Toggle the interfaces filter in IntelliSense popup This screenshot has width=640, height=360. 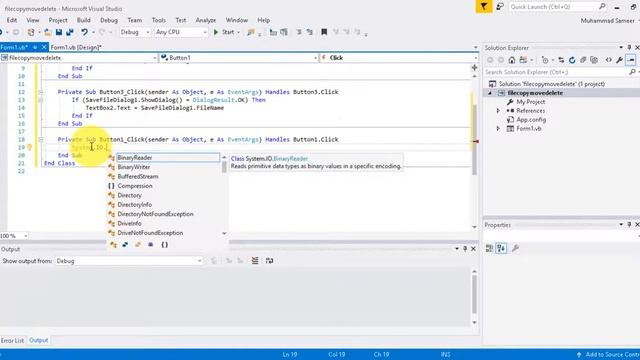125,244
